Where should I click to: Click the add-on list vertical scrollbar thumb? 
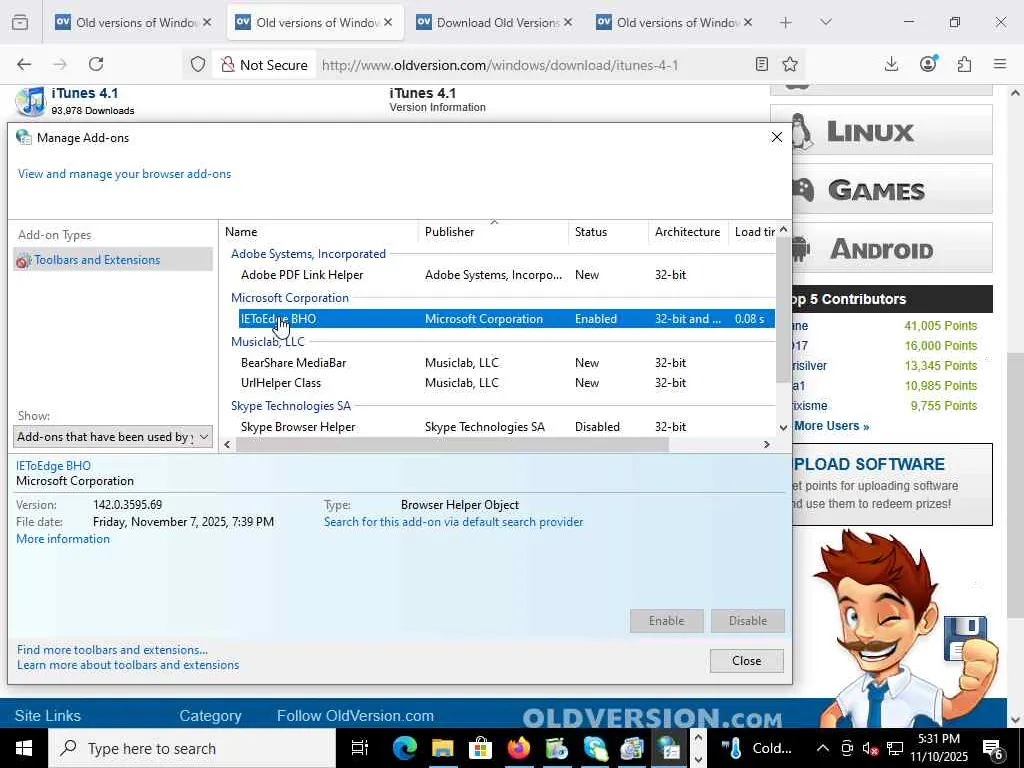783,310
